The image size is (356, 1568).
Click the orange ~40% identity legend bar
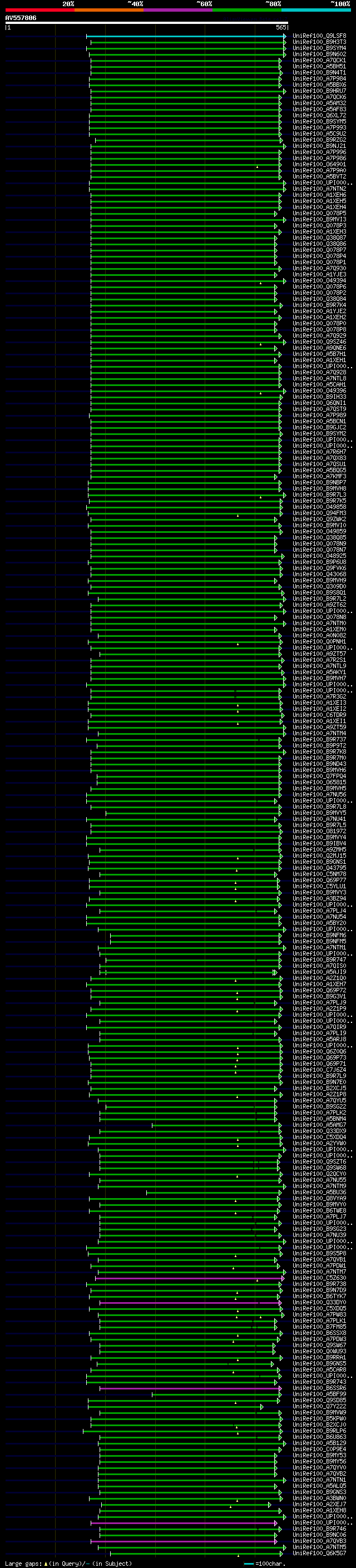(109, 10)
